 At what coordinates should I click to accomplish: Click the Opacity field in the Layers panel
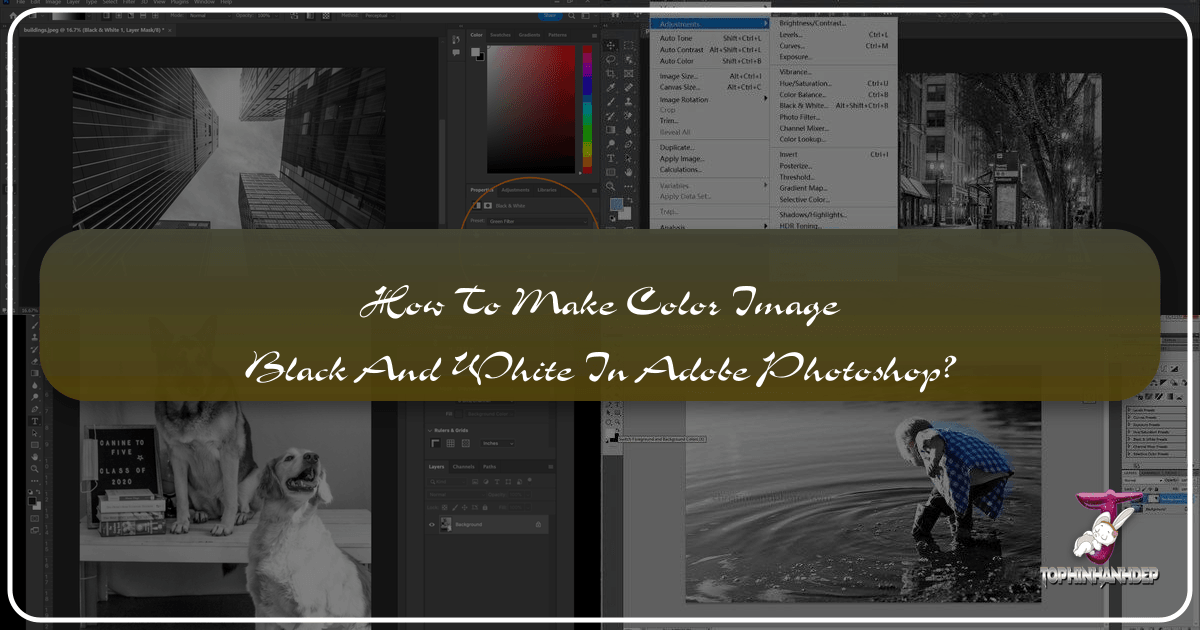pos(515,494)
